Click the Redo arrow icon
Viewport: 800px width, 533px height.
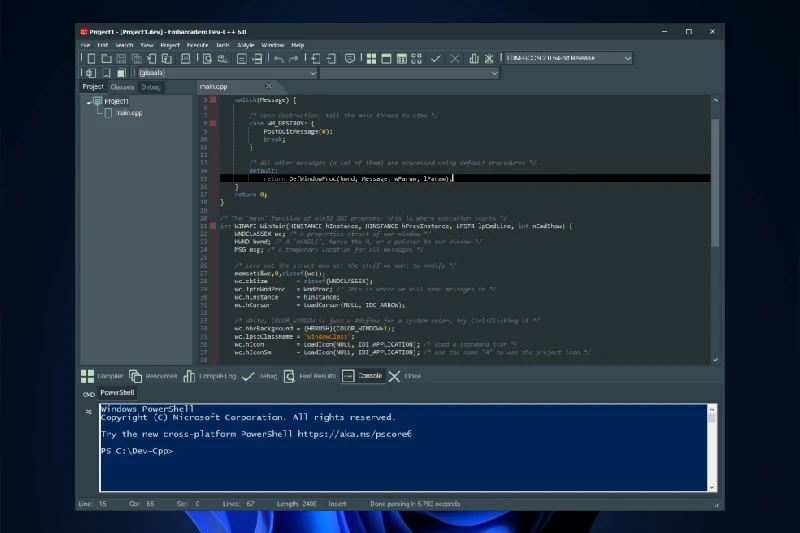click(293, 59)
